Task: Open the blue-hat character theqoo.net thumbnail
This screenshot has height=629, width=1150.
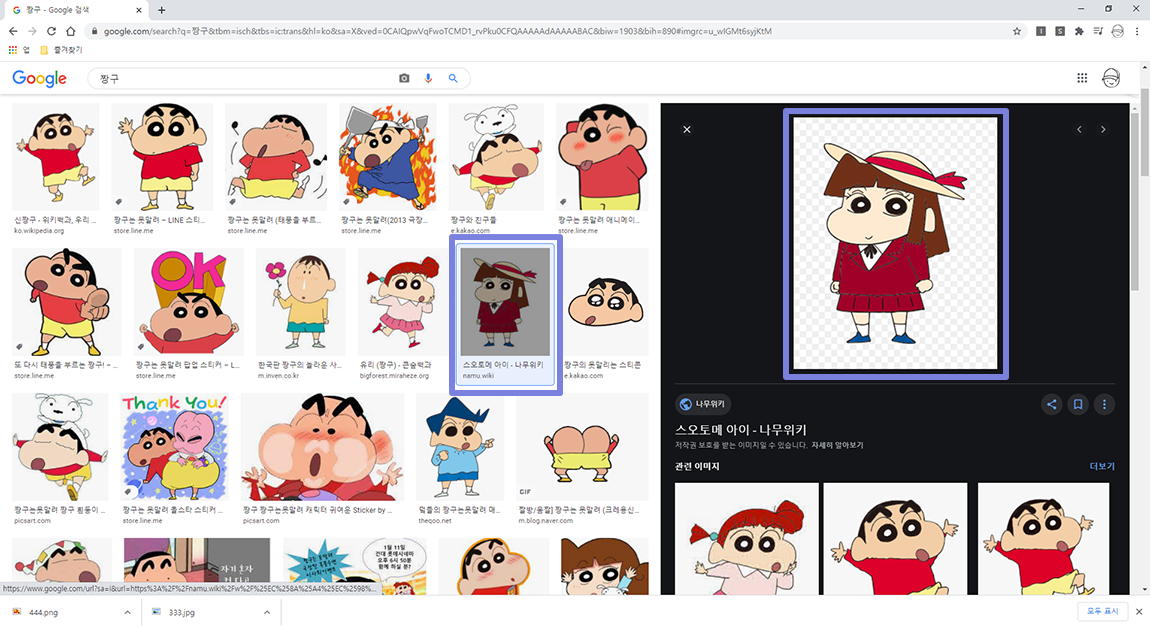Action: (x=460, y=447)
